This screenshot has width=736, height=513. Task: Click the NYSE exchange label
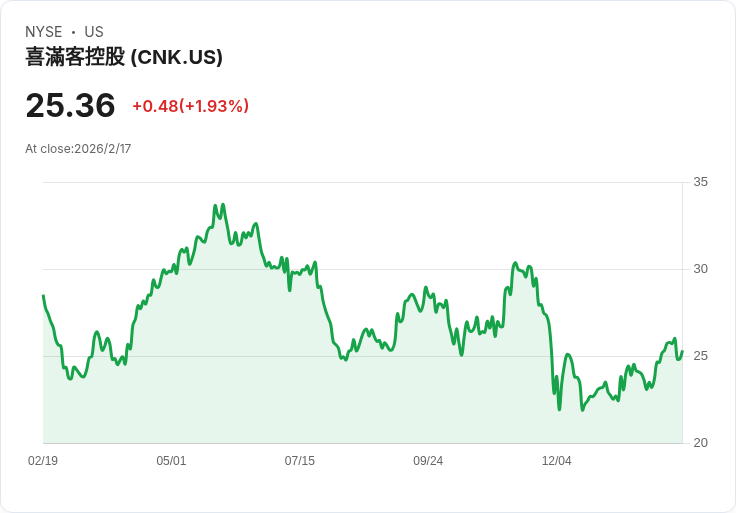[x=44, y=32]
